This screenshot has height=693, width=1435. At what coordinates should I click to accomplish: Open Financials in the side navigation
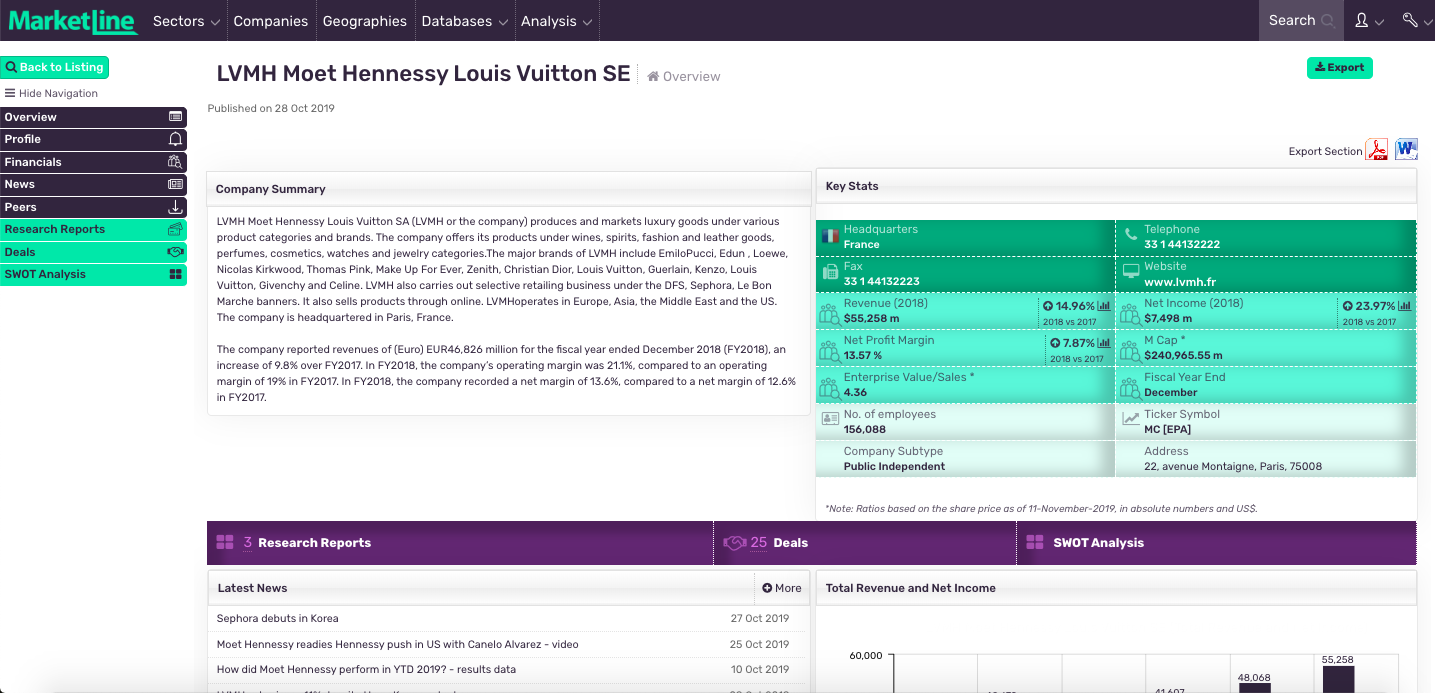[x=93, y=162]
